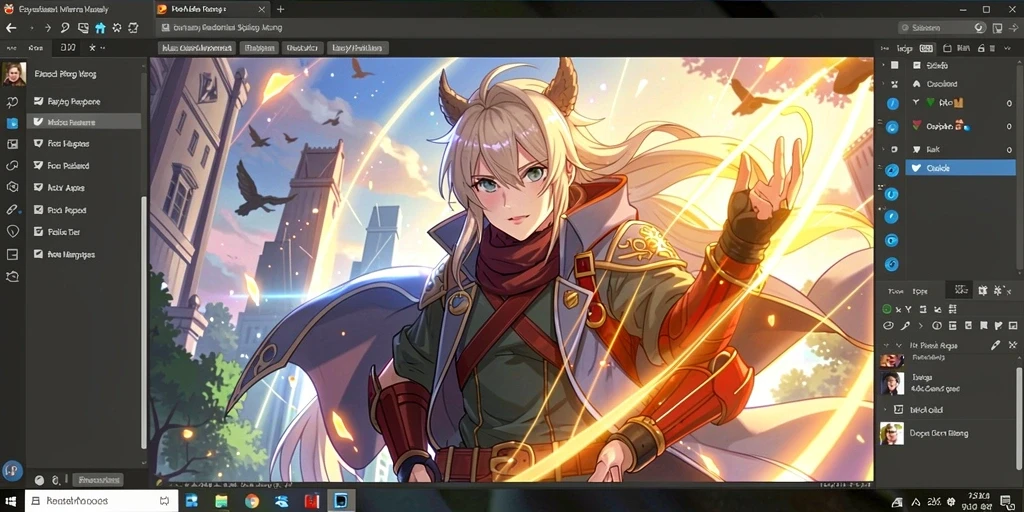1024x512 pixels.
Task: Click the blue home icon in the top toolbar
Action: [100, 28]
